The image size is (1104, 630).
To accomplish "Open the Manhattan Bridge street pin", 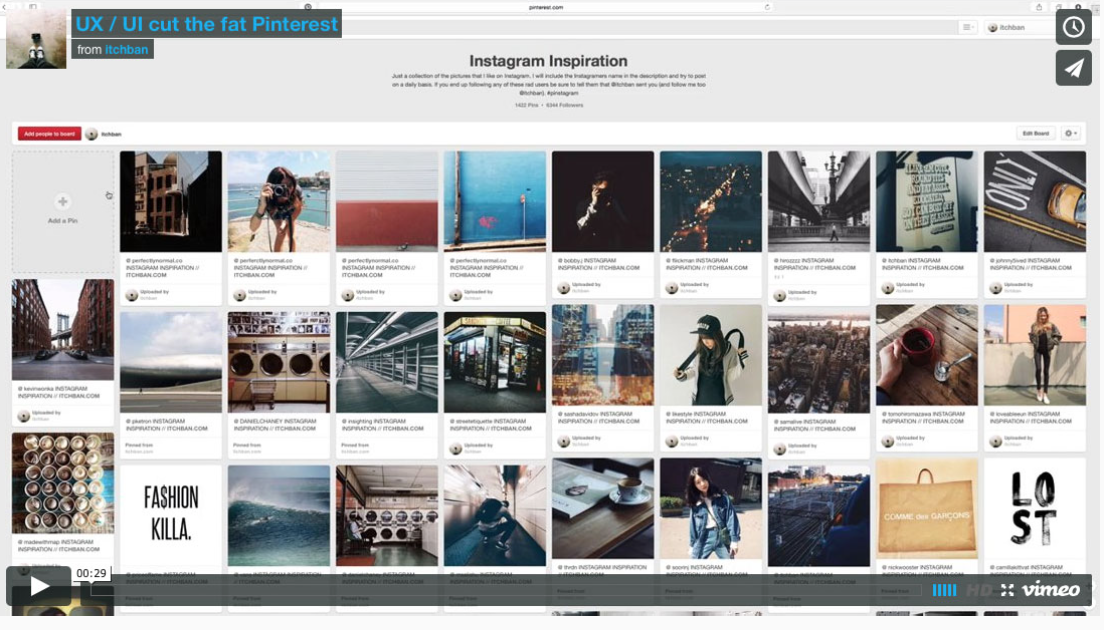I will point(63,329).
